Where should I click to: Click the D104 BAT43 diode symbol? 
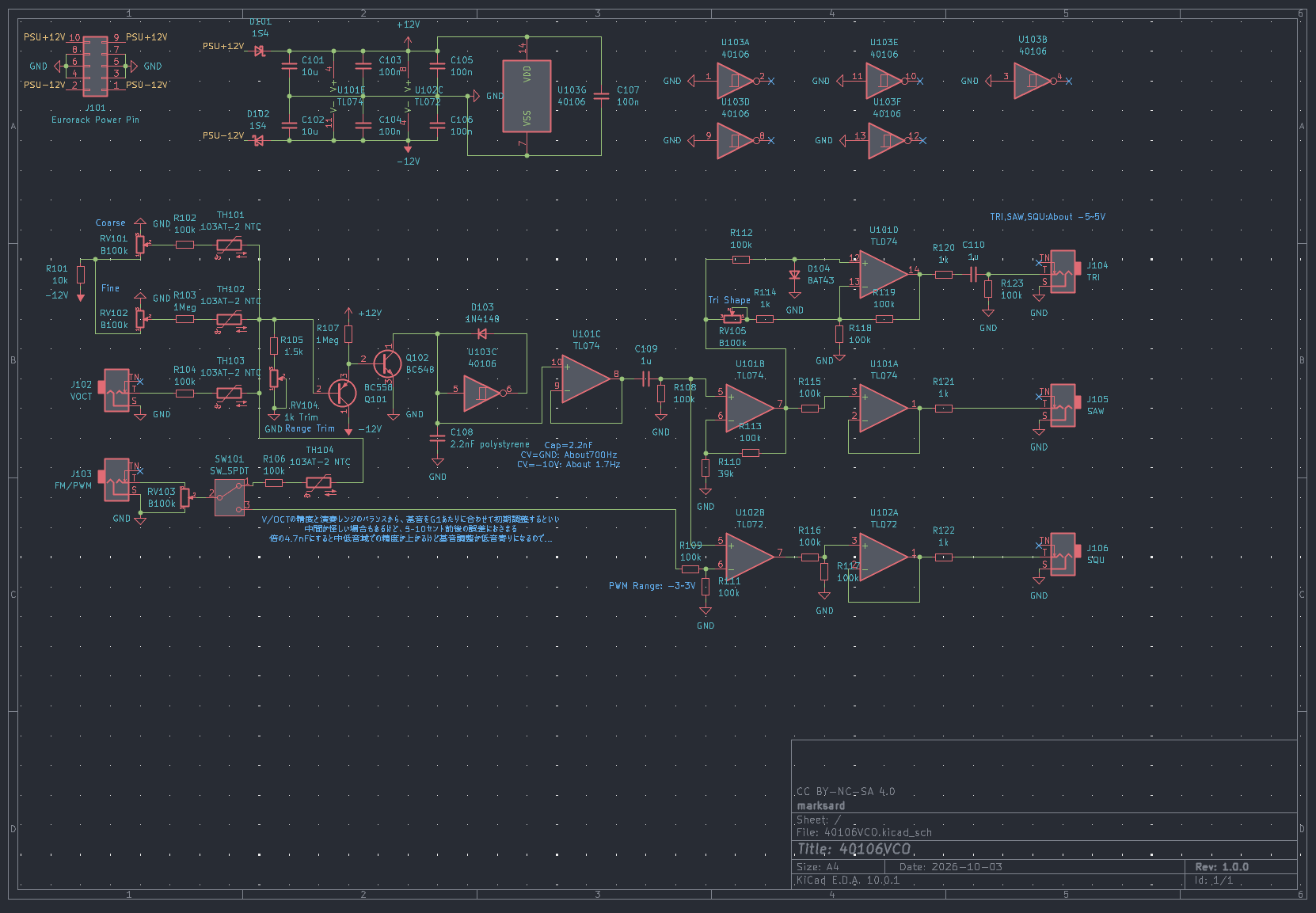coord(795,276)
